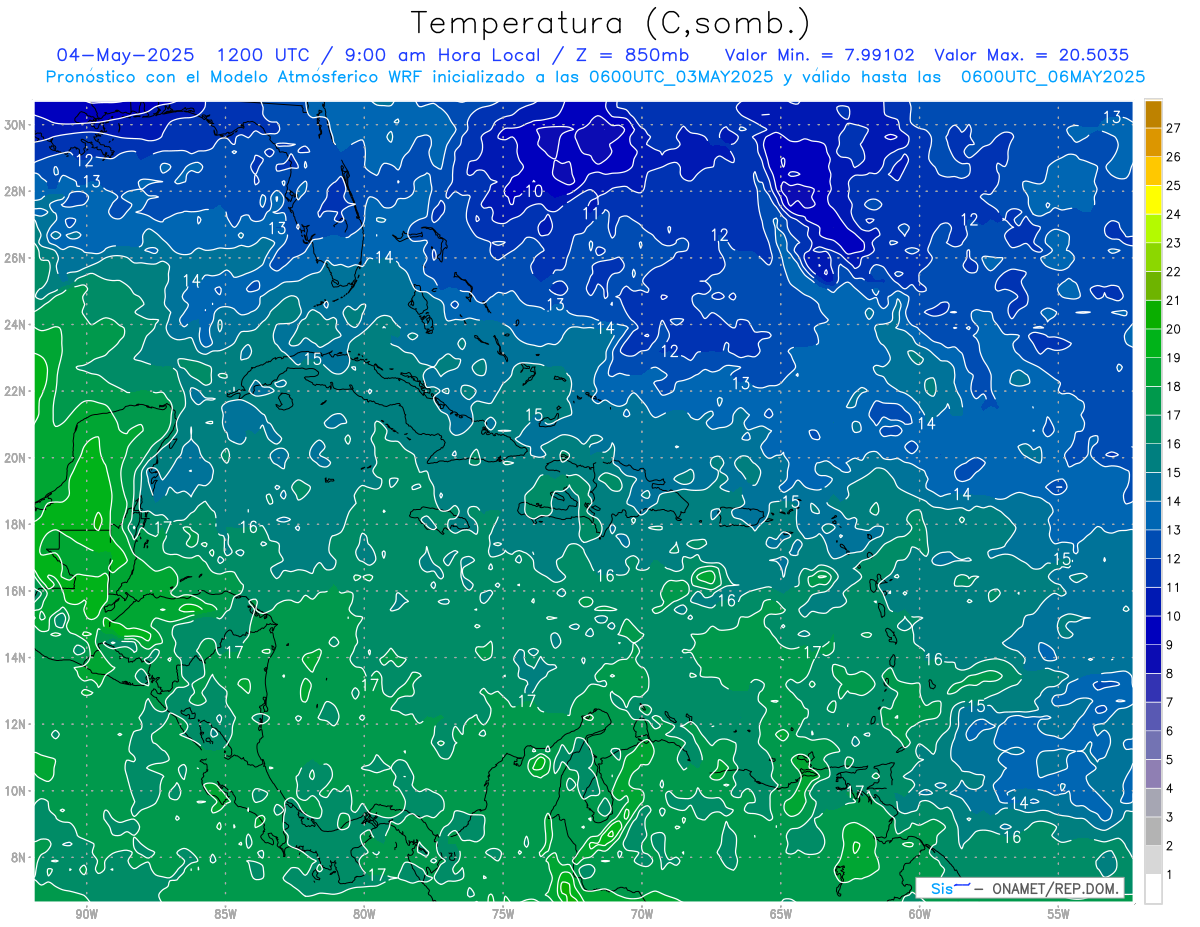Pick the gray colorbar swatch labeled 2
Viewport: 1200px width, 927px height.
coord(1153,832)
